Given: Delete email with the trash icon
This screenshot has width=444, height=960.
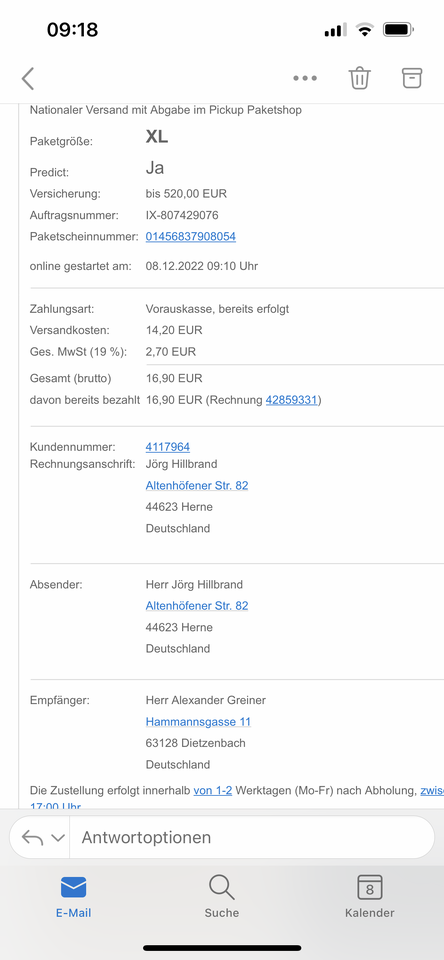Looking at the screenshot, I should (359, 78).
